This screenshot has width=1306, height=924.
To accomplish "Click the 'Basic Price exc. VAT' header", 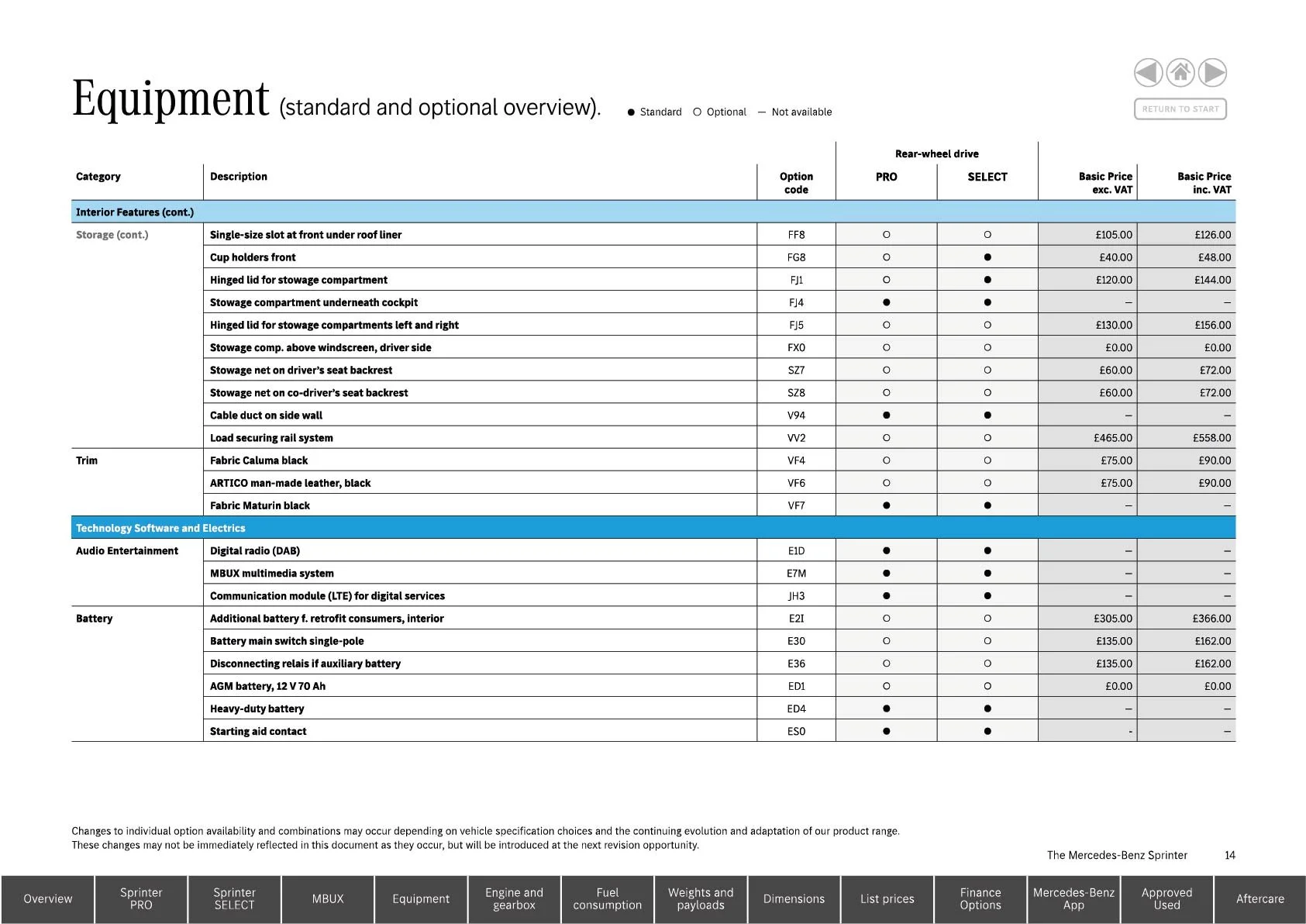I will click(1105, 183).
